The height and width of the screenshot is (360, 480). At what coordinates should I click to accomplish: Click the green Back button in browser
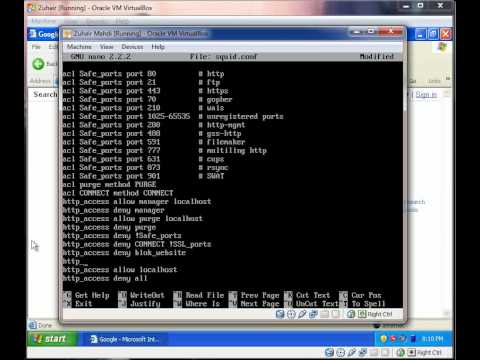pyautogui.click(x=38, y=64)
